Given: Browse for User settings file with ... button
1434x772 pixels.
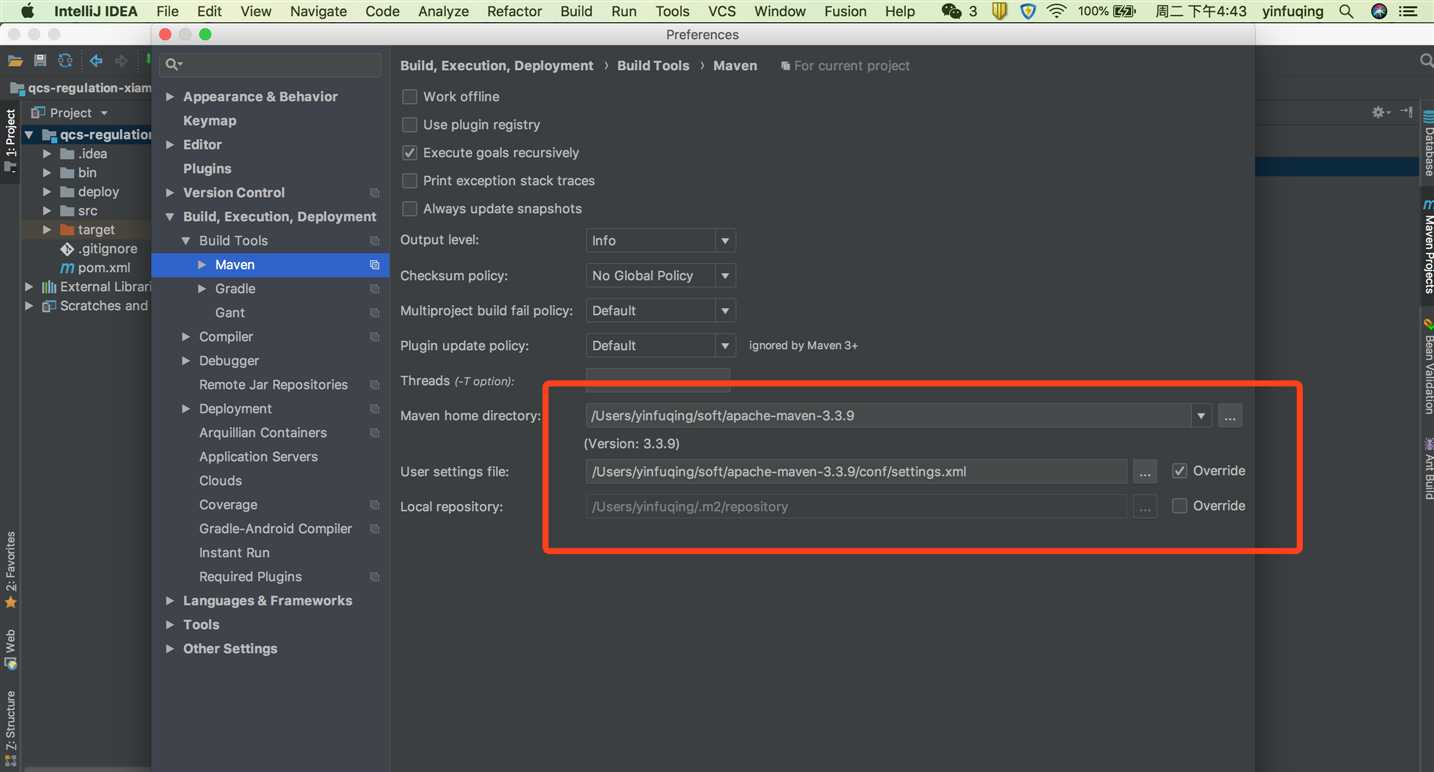Looking at the screenshot, I should pyautogui.click(x=1145, y=471).
